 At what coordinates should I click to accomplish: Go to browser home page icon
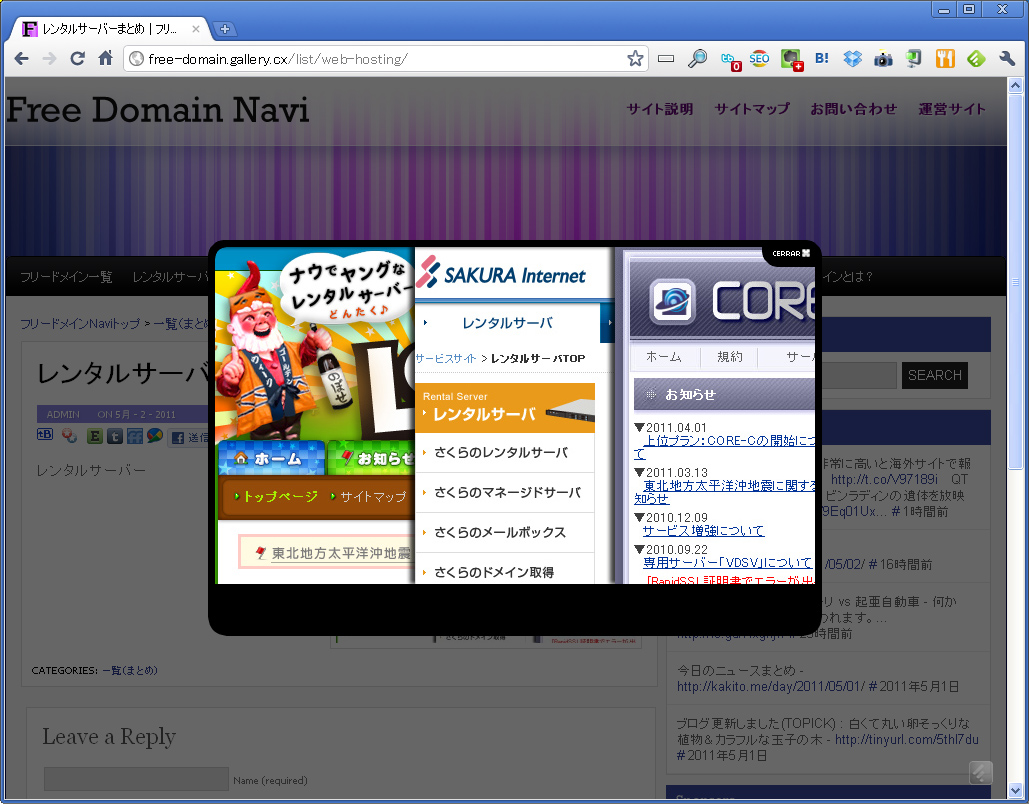click(x=105, y=59)
